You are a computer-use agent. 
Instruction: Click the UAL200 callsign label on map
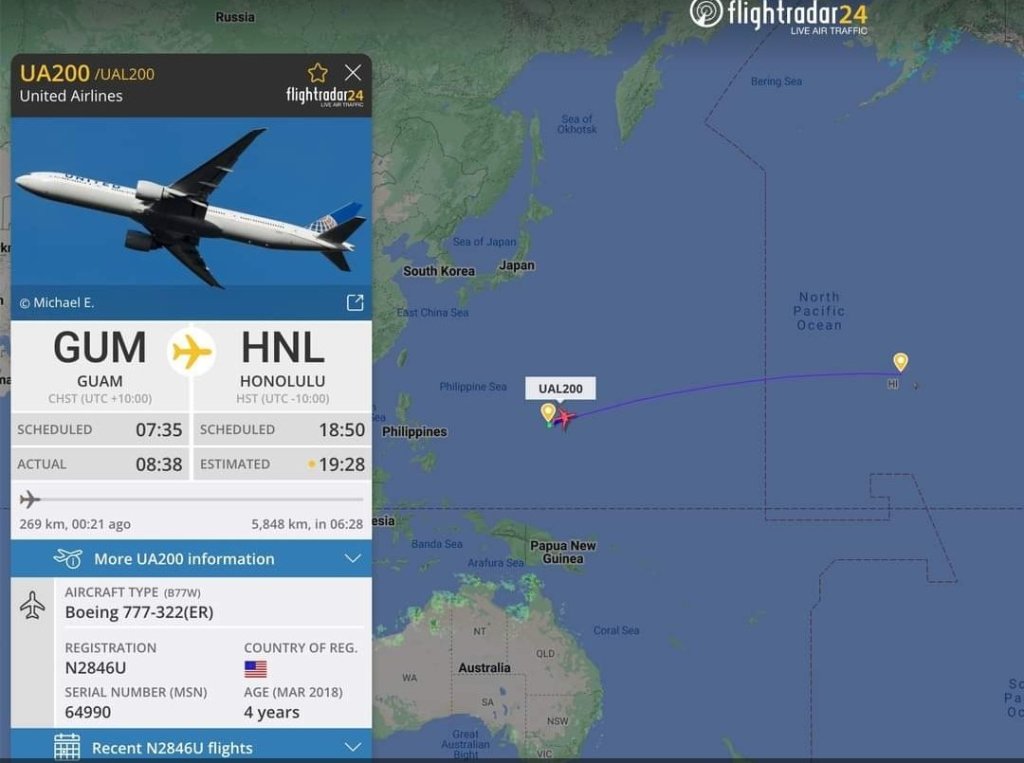tap(560, 389)
